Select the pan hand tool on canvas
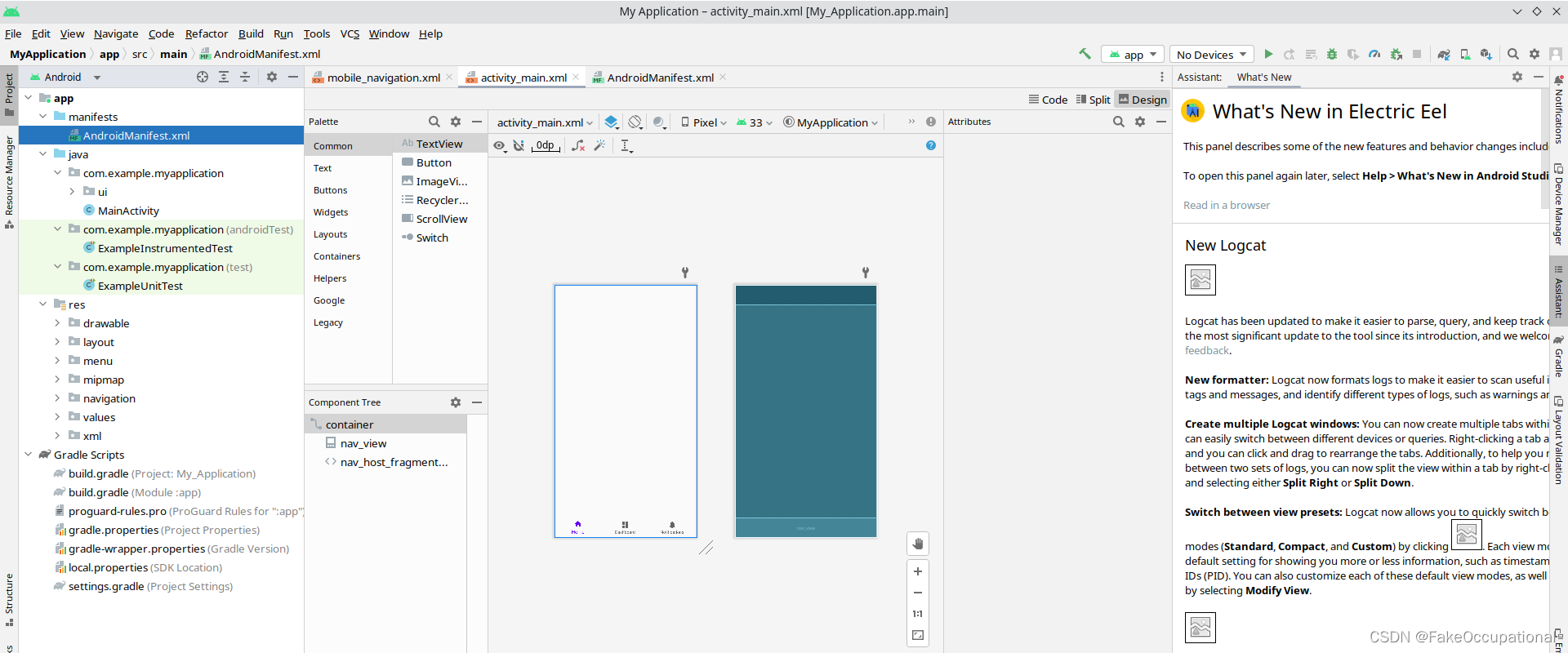This screenshot has width=1568, height=653. pyautogui.click(x=918, y=544)
